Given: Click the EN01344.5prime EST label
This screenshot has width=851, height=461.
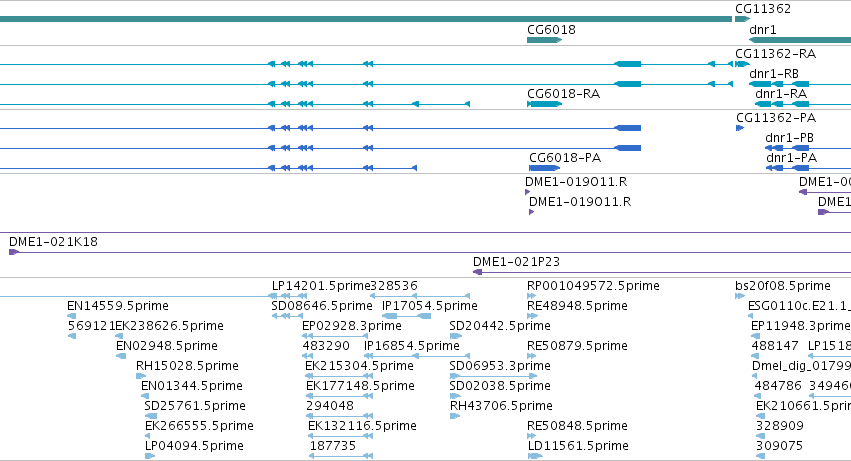Looking at the screenshot, I should click(x=192, y=386).
